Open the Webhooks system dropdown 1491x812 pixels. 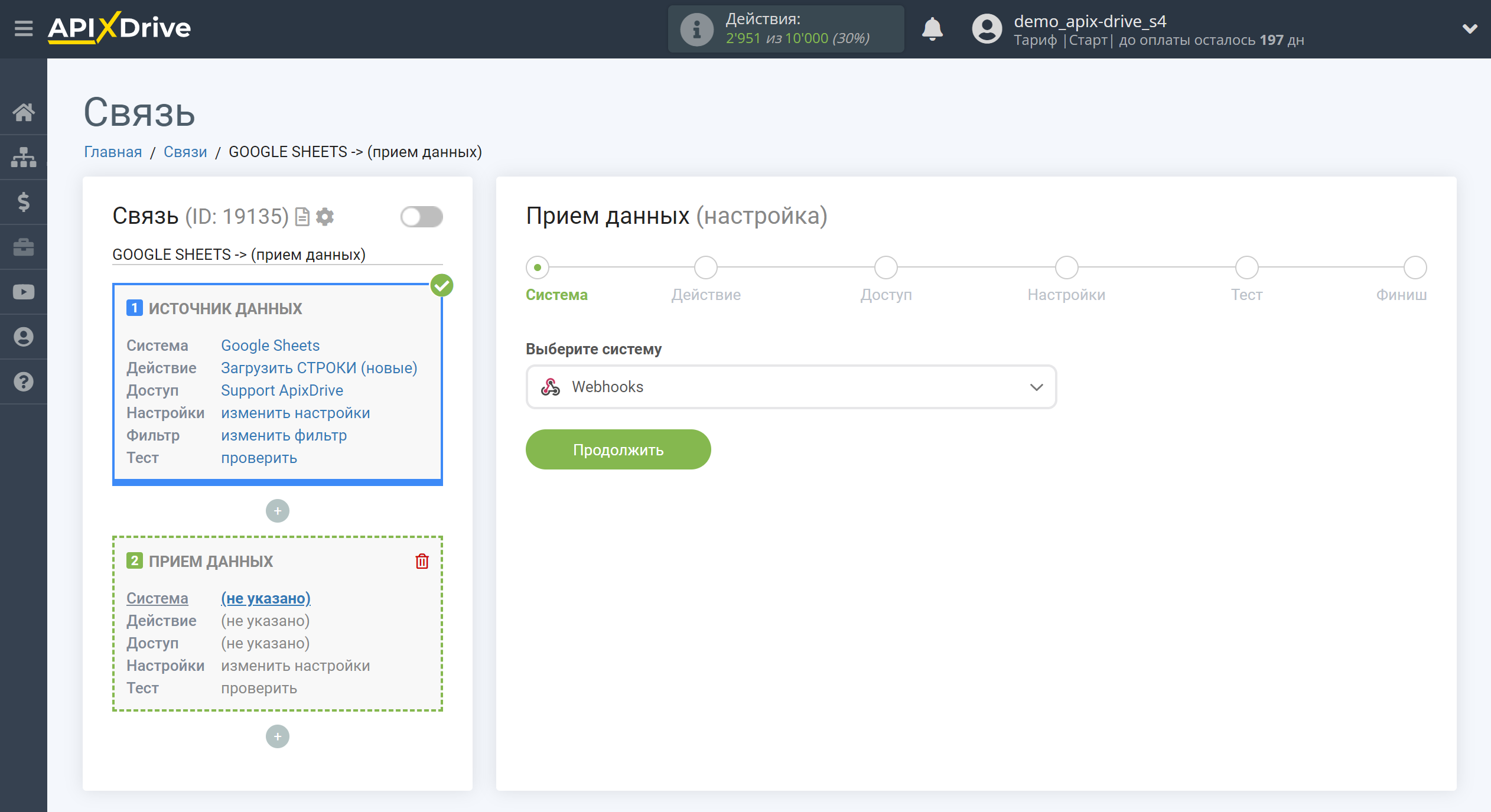(791, 387)
